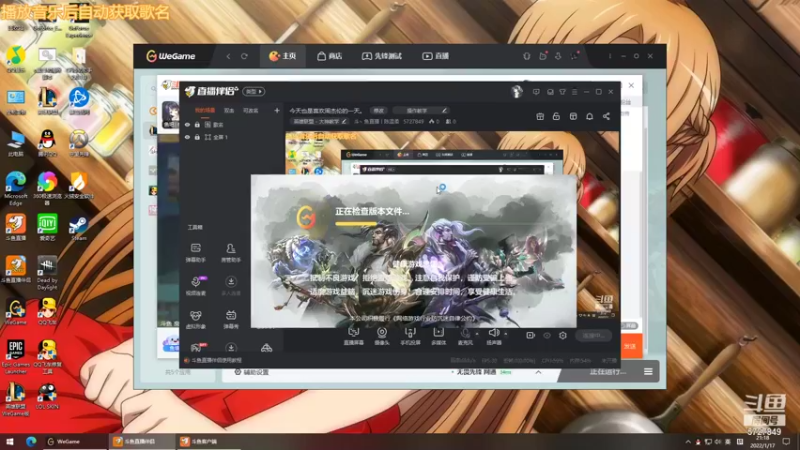Select the 全屏1 source row

pos(231,137)
